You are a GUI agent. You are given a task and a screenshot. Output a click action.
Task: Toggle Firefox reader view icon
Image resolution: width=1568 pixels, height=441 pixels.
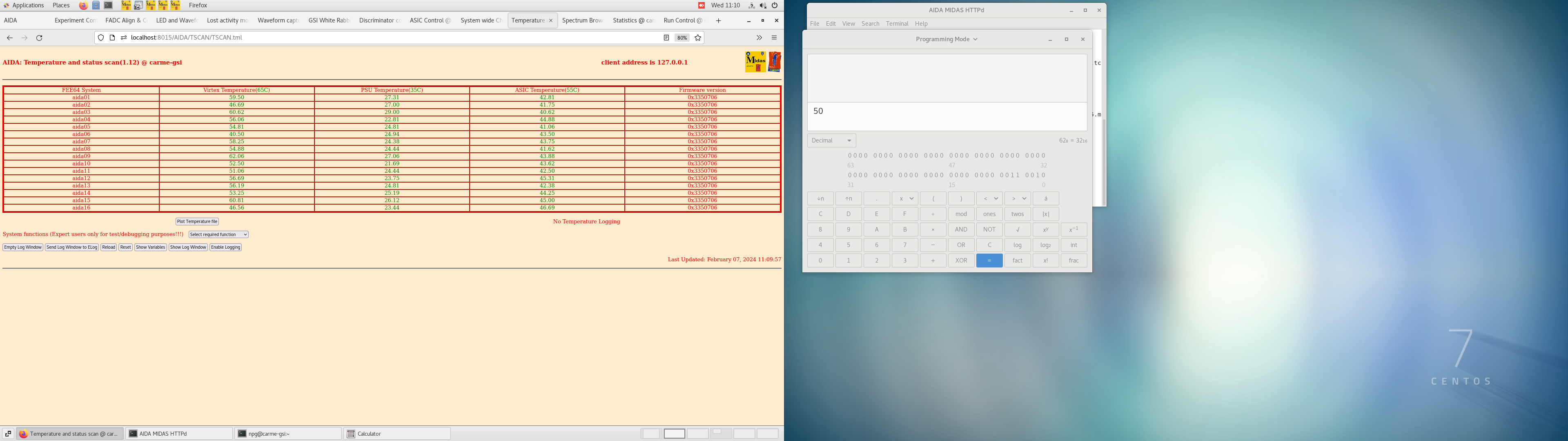tap(666, 38)
